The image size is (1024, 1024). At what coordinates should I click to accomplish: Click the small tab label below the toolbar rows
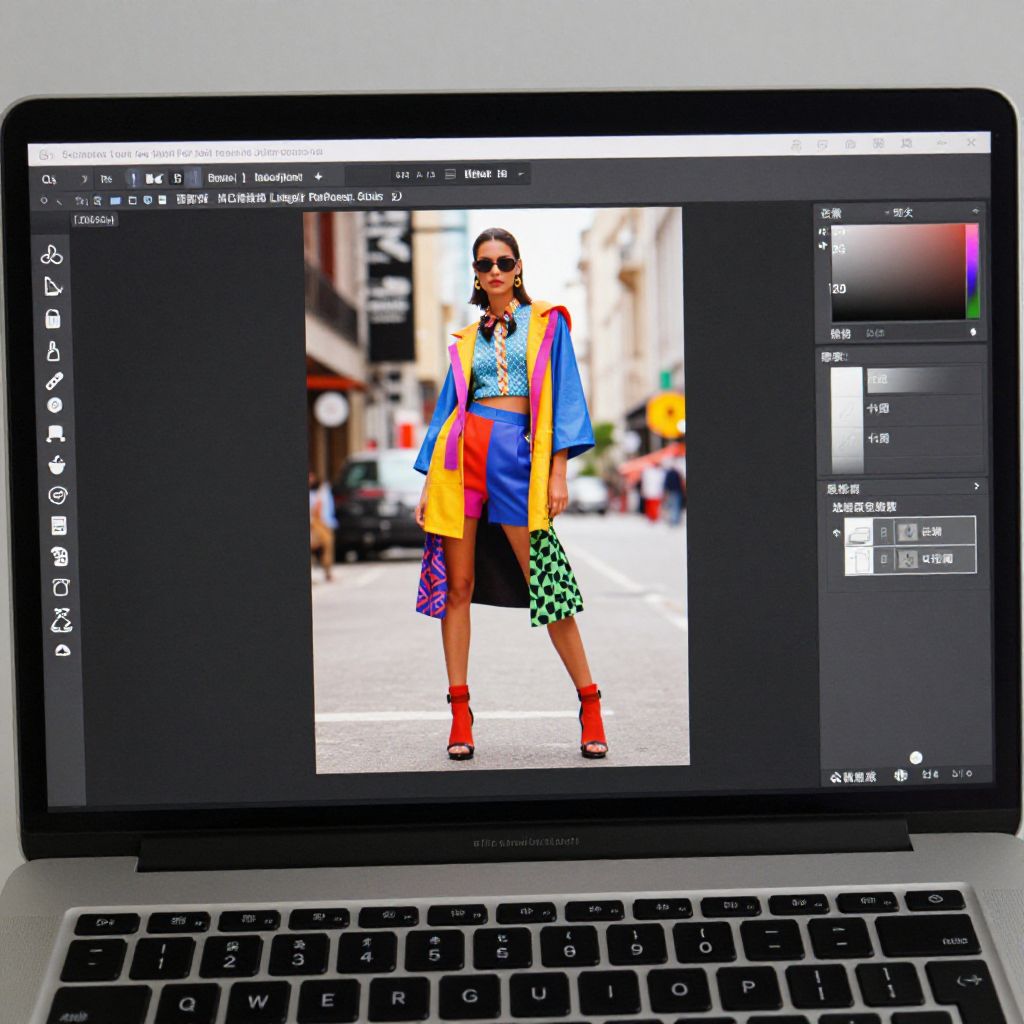(94, 220)
